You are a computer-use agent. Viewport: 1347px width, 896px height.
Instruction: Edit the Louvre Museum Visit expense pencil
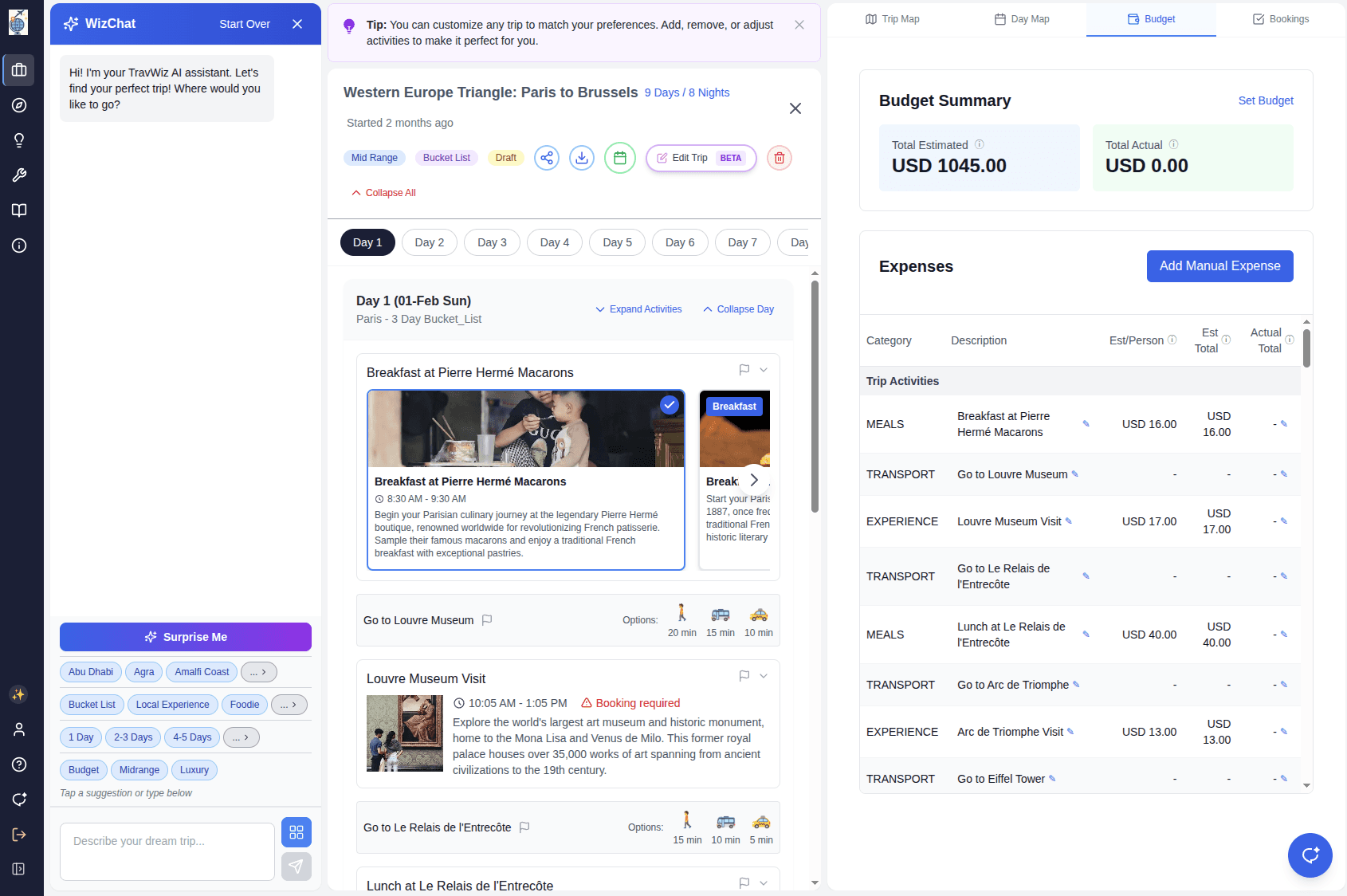pyautogui.click(x=1069, y=521)
